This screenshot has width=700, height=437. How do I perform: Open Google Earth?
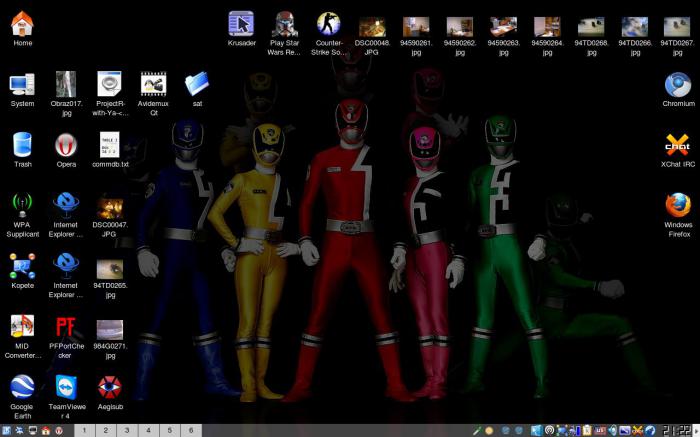point(22,397)
